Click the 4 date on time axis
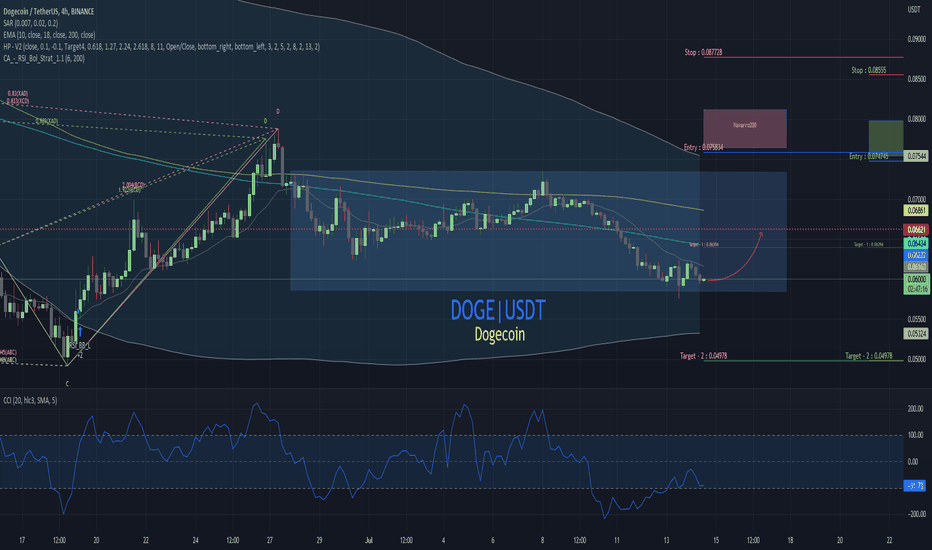932x550 pixels. [x=443, y=540]
